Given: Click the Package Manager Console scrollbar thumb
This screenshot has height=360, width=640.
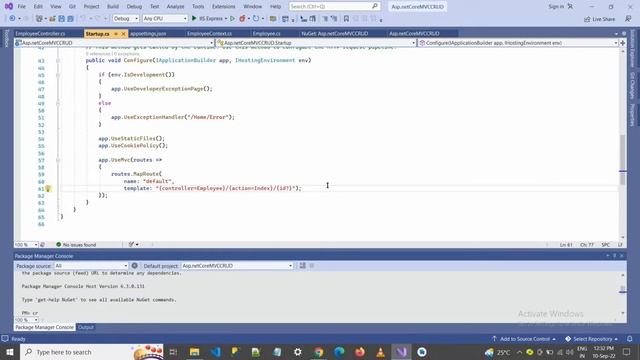Looking at the screenshot, I should click(622, 289).
